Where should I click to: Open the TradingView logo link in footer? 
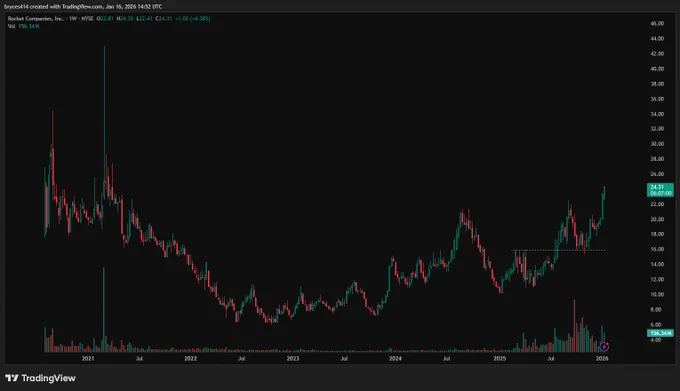pos(40,378)
